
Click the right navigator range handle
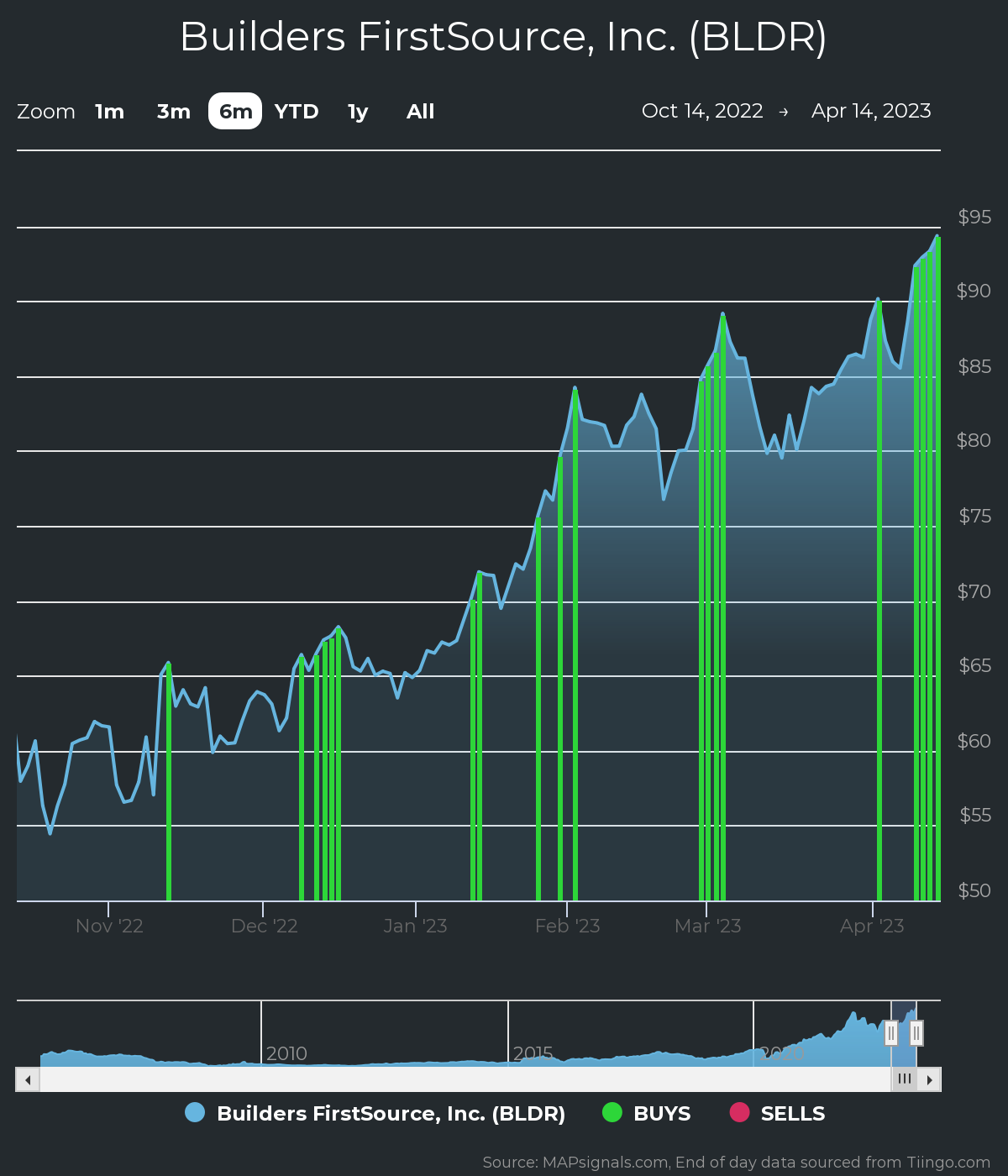click(916, 1032)
